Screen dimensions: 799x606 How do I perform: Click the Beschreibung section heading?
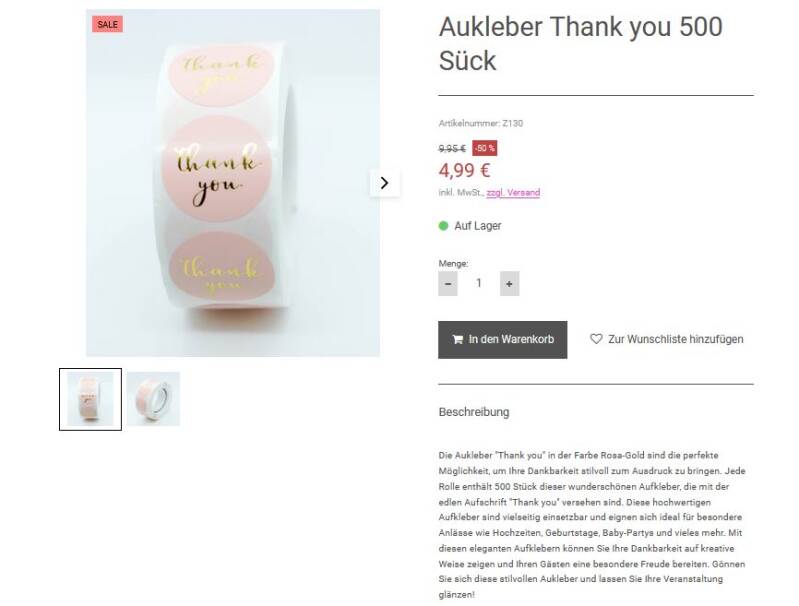click(474, 412)
